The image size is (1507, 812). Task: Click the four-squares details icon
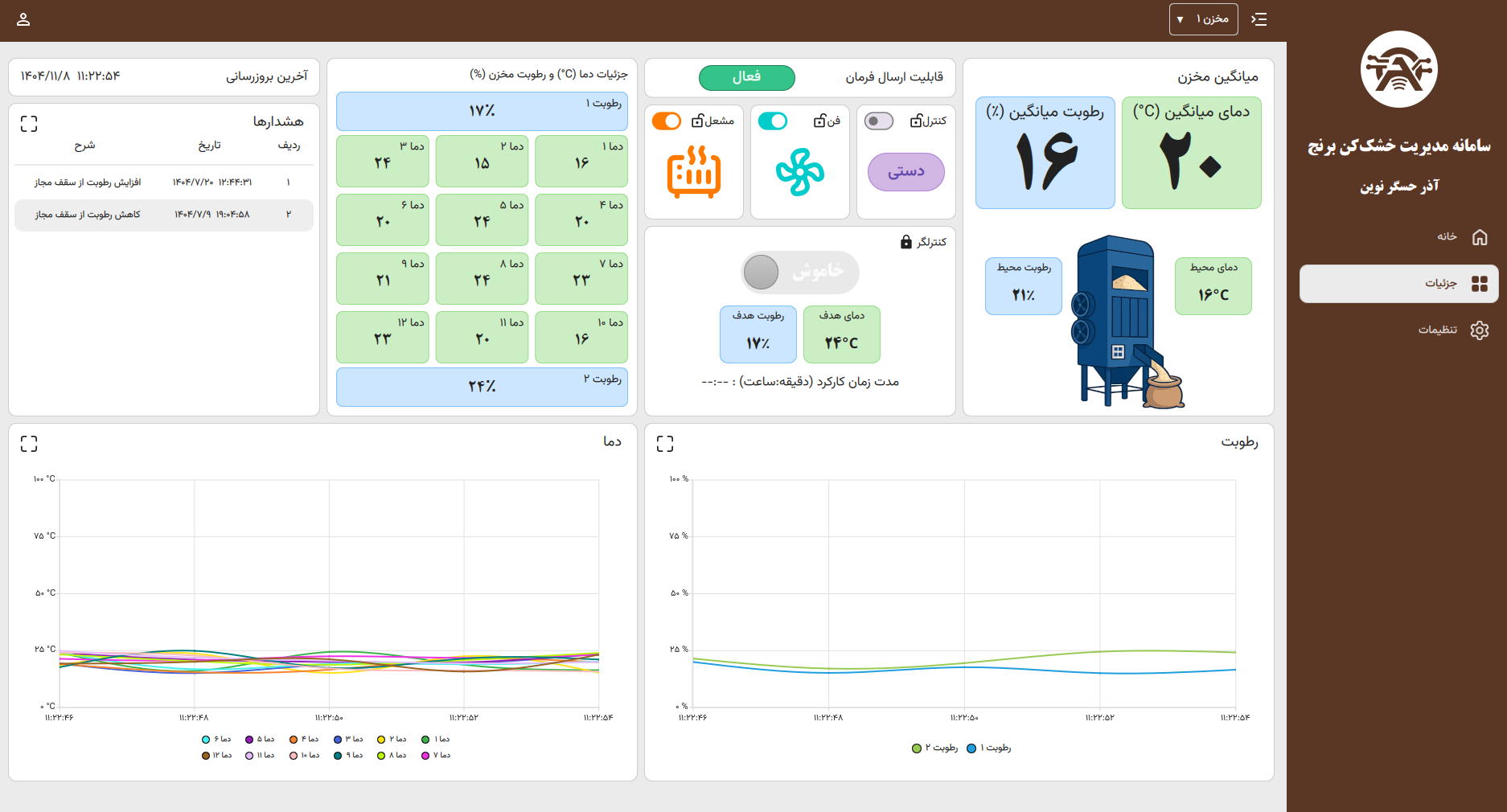(1480, 283)
